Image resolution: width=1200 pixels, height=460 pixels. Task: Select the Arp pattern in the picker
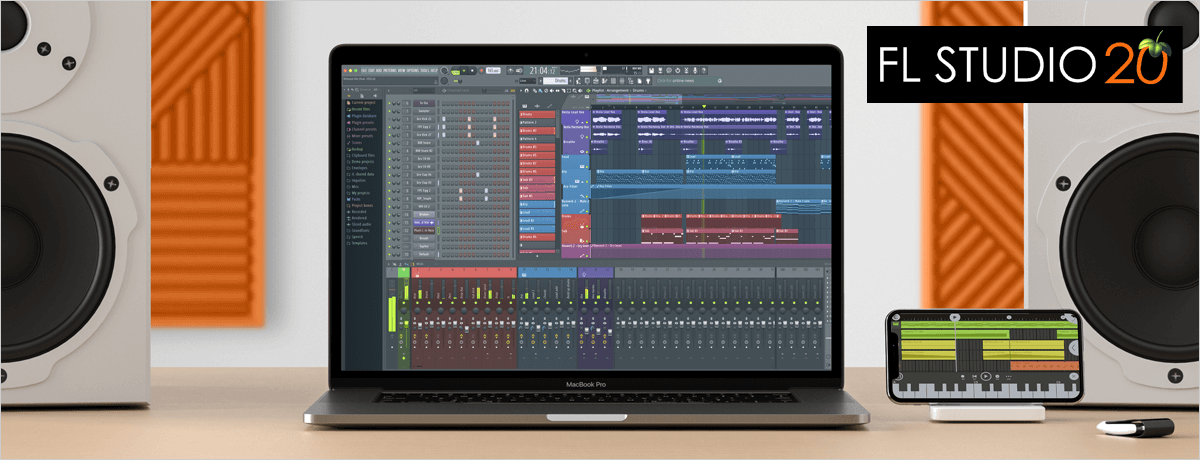537,204
